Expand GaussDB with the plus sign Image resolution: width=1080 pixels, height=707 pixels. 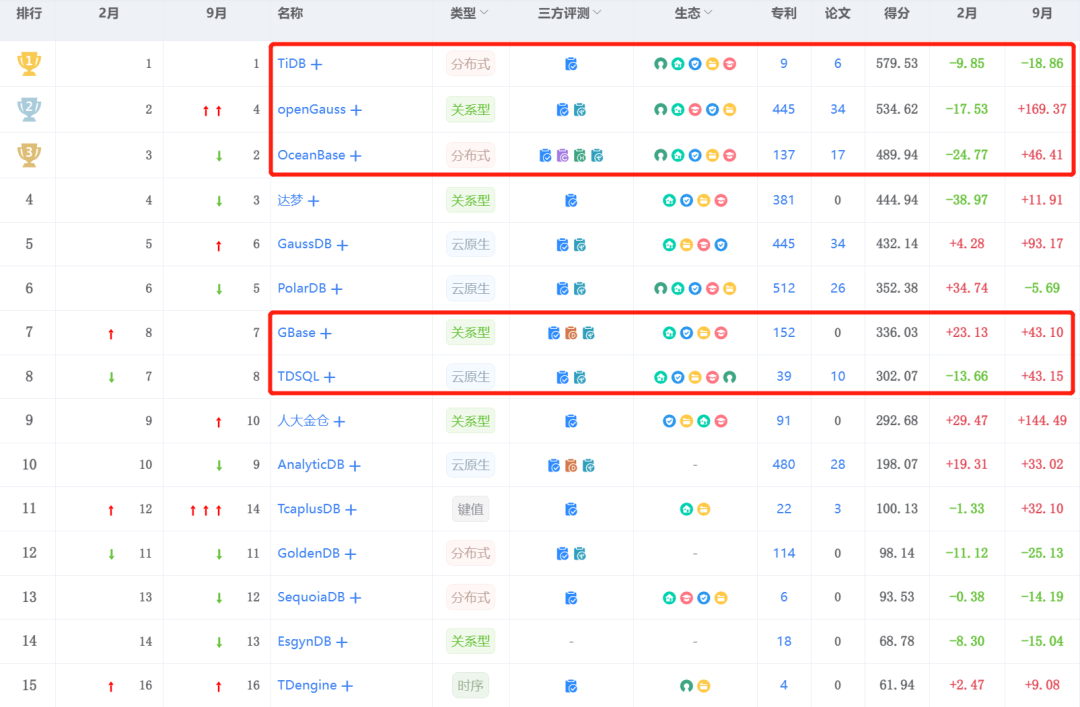(x=342, y=245)
